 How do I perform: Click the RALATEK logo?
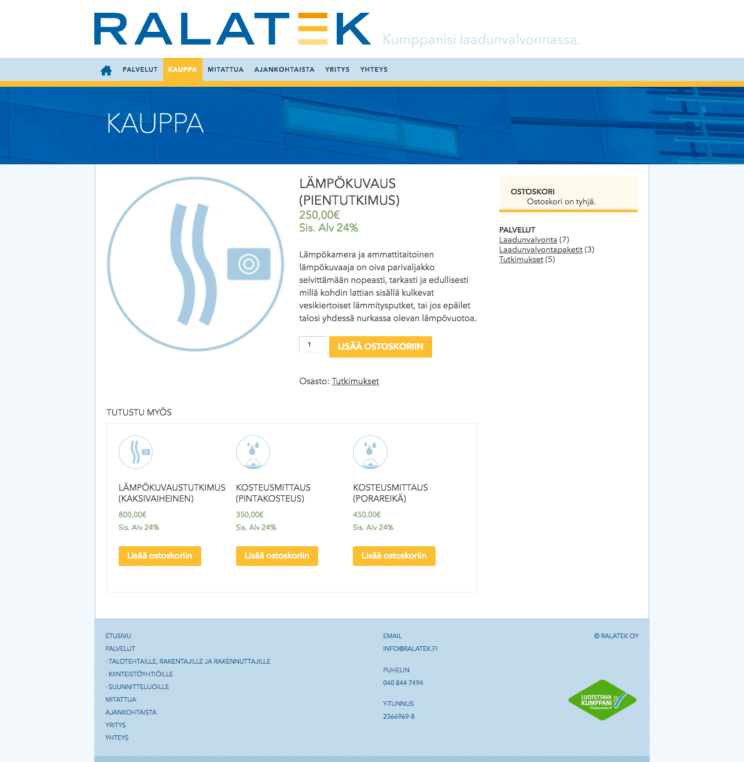[x=232, y=29]
